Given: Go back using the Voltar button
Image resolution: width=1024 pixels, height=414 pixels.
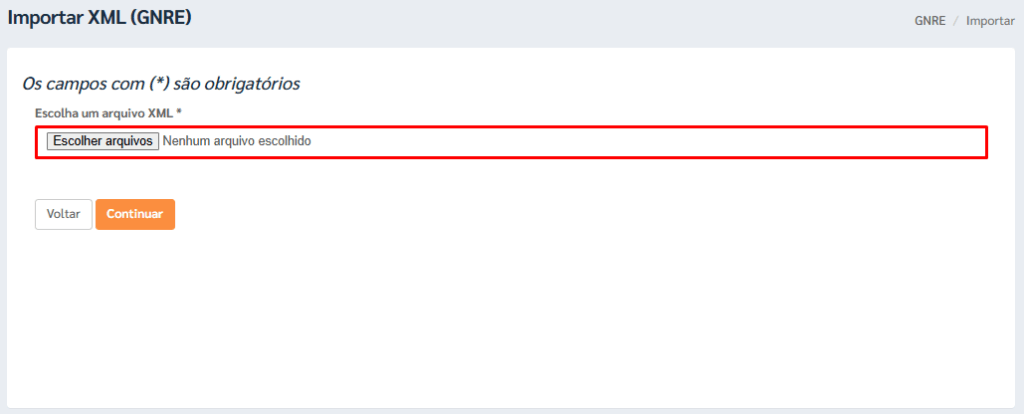Looking at the screenshot, I should tap(63, 215).
